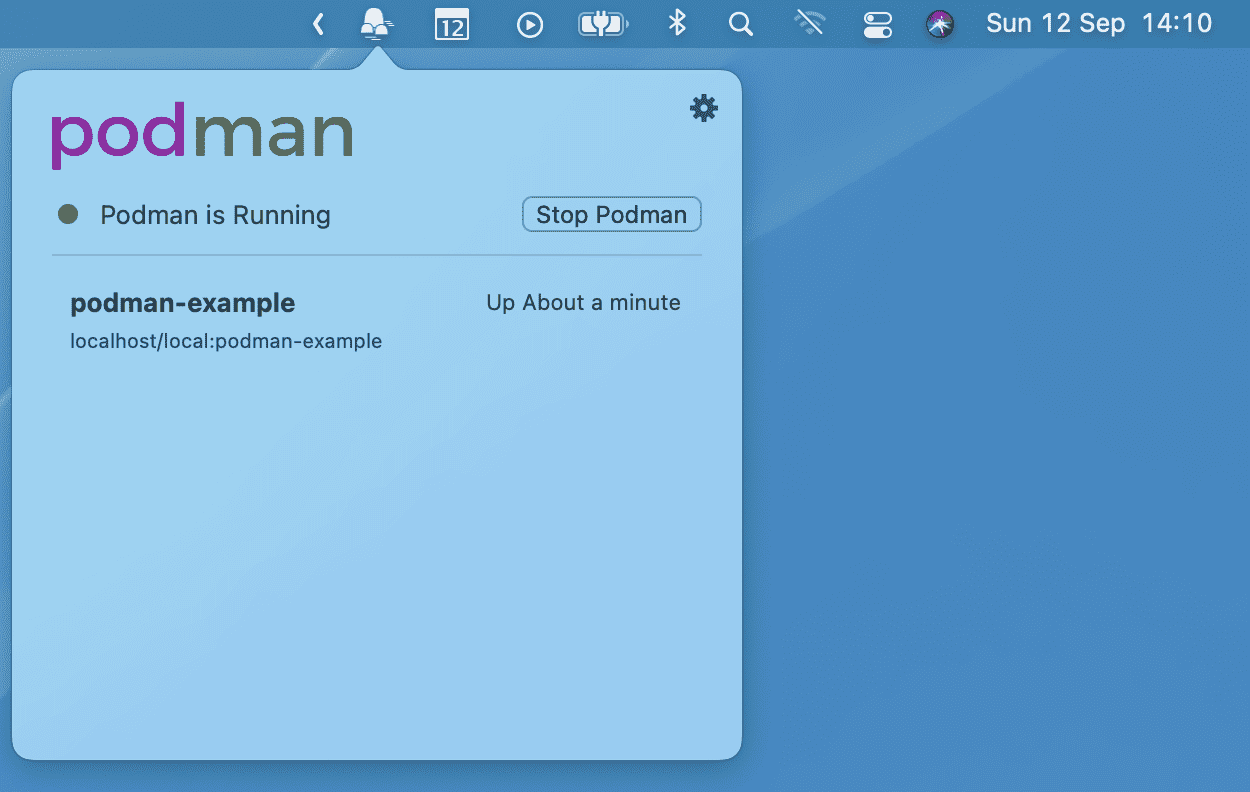This screenshot has height=792, width=1250.
Task: Open Spotlight search magnifier icon
Action: coord(741,24)
